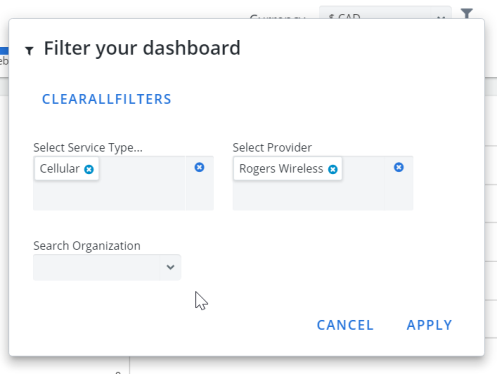
Task: Clear all selected providers
Action: click(399, 167)
